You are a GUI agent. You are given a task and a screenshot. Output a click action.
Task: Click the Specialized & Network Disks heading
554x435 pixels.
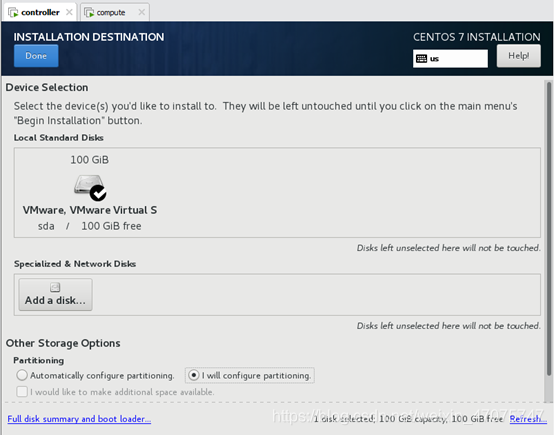[75, 264]
